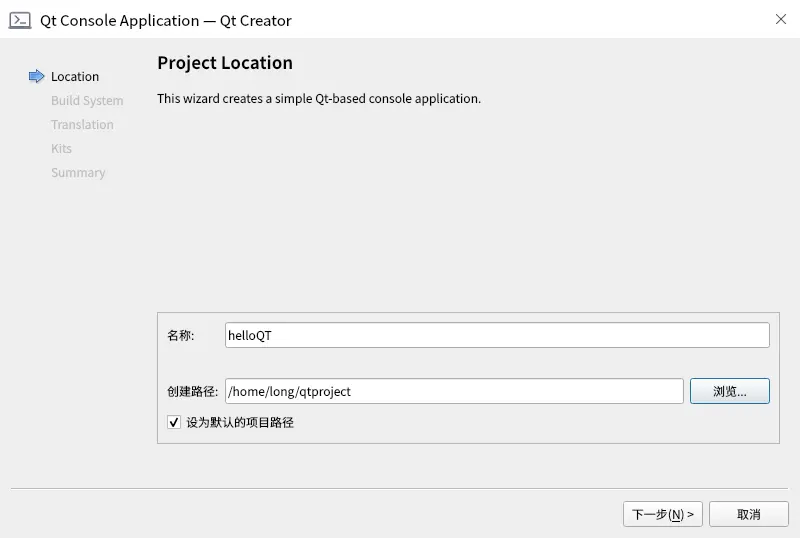The height and width of the screenshot is (538, 800).
Task: Select the Build System wizard step
Action: tap(87, 101)
